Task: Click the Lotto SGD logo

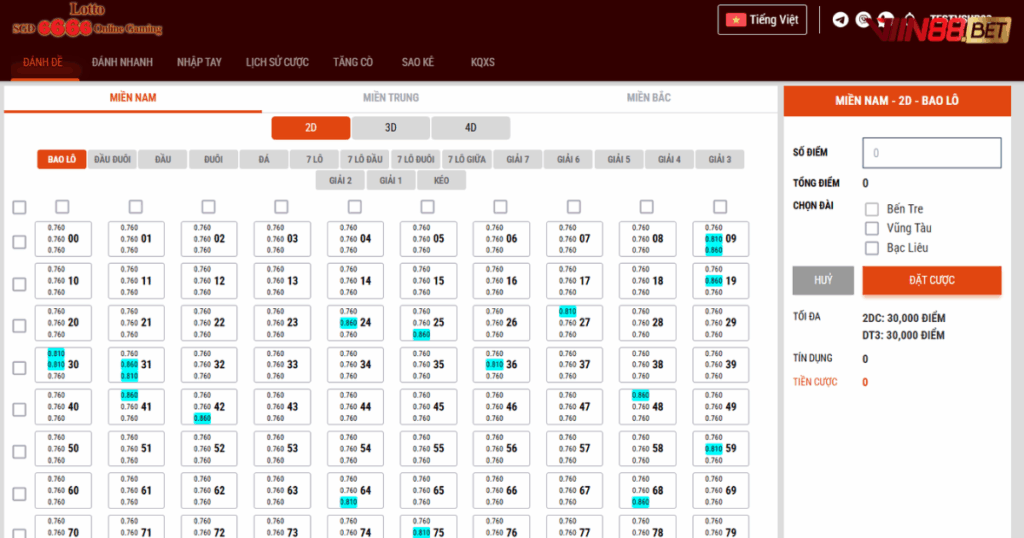Action: coord(87,21)
